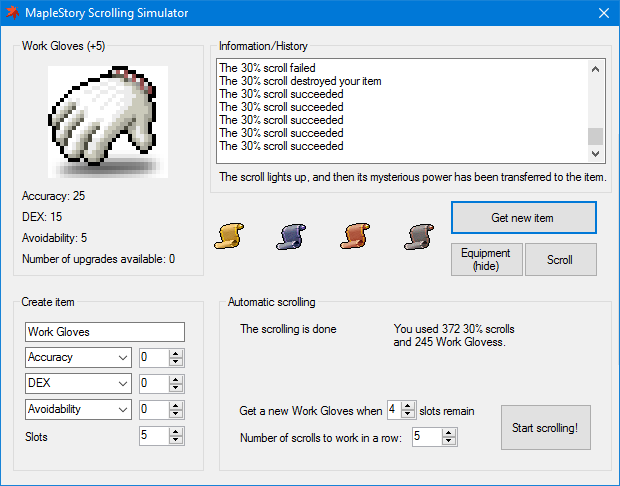
Task: Decrease number of scrolls in a row
Action: (448, 441)
